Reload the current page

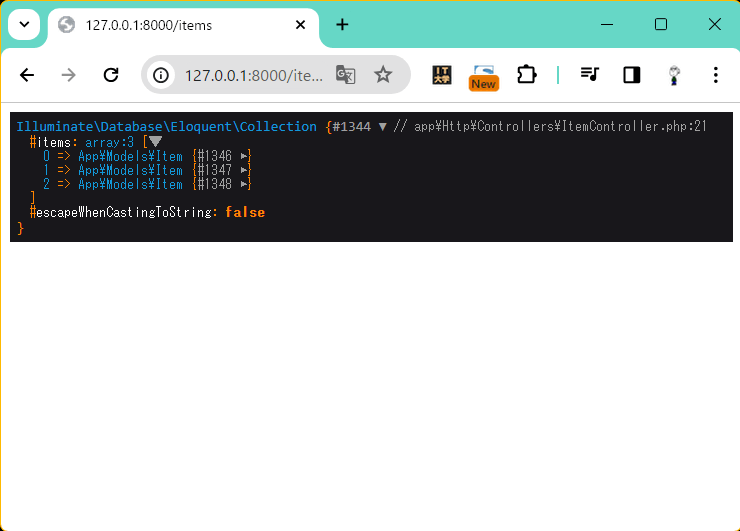click(x=111, y=75)
